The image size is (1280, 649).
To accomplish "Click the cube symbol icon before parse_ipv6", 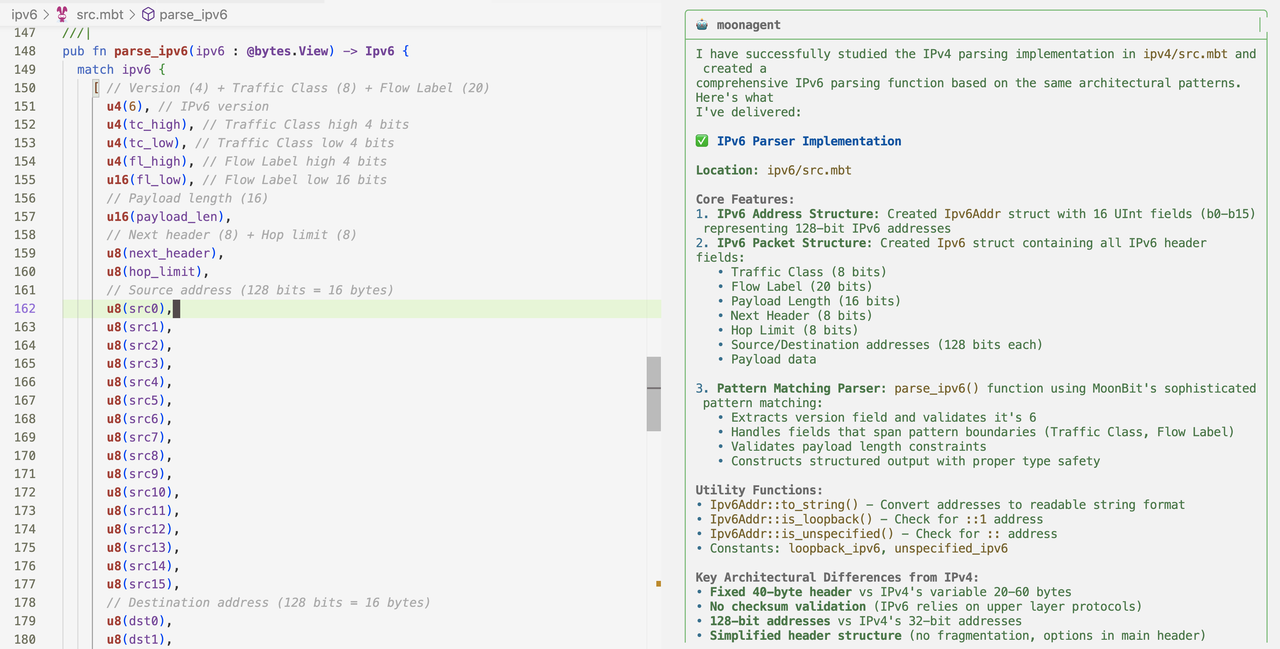I will [x=148, y=14].
